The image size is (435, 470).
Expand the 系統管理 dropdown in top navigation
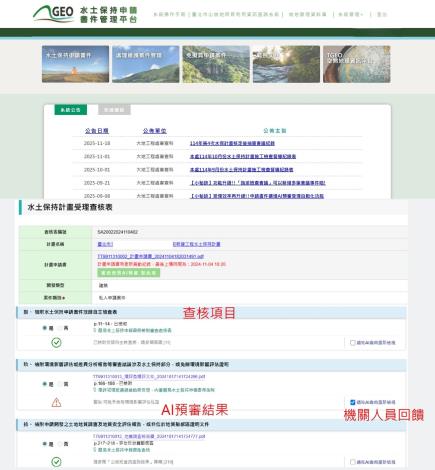351,14
